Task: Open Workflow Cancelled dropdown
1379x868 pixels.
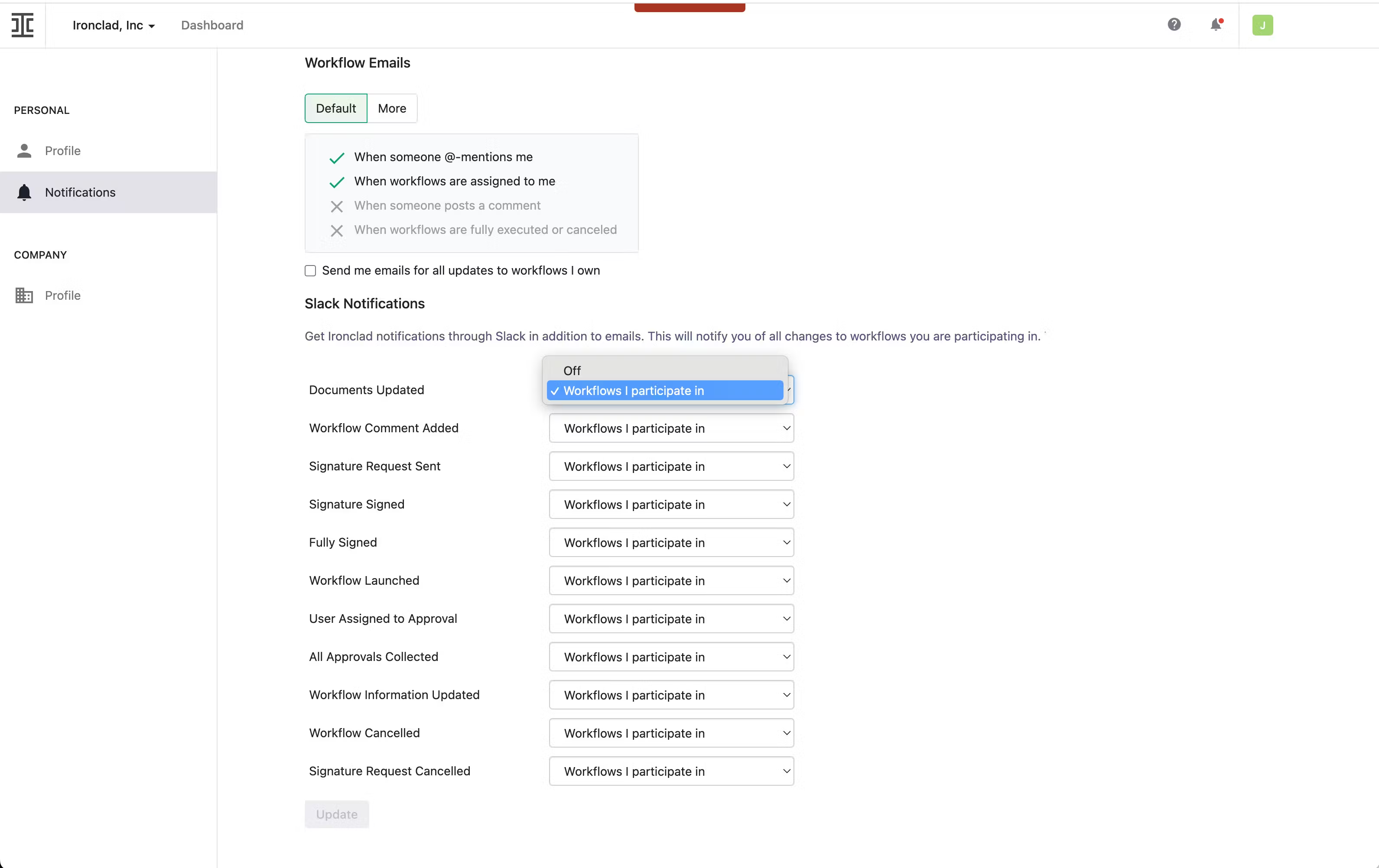Action: pyautogui.click(x=671, y=733)
